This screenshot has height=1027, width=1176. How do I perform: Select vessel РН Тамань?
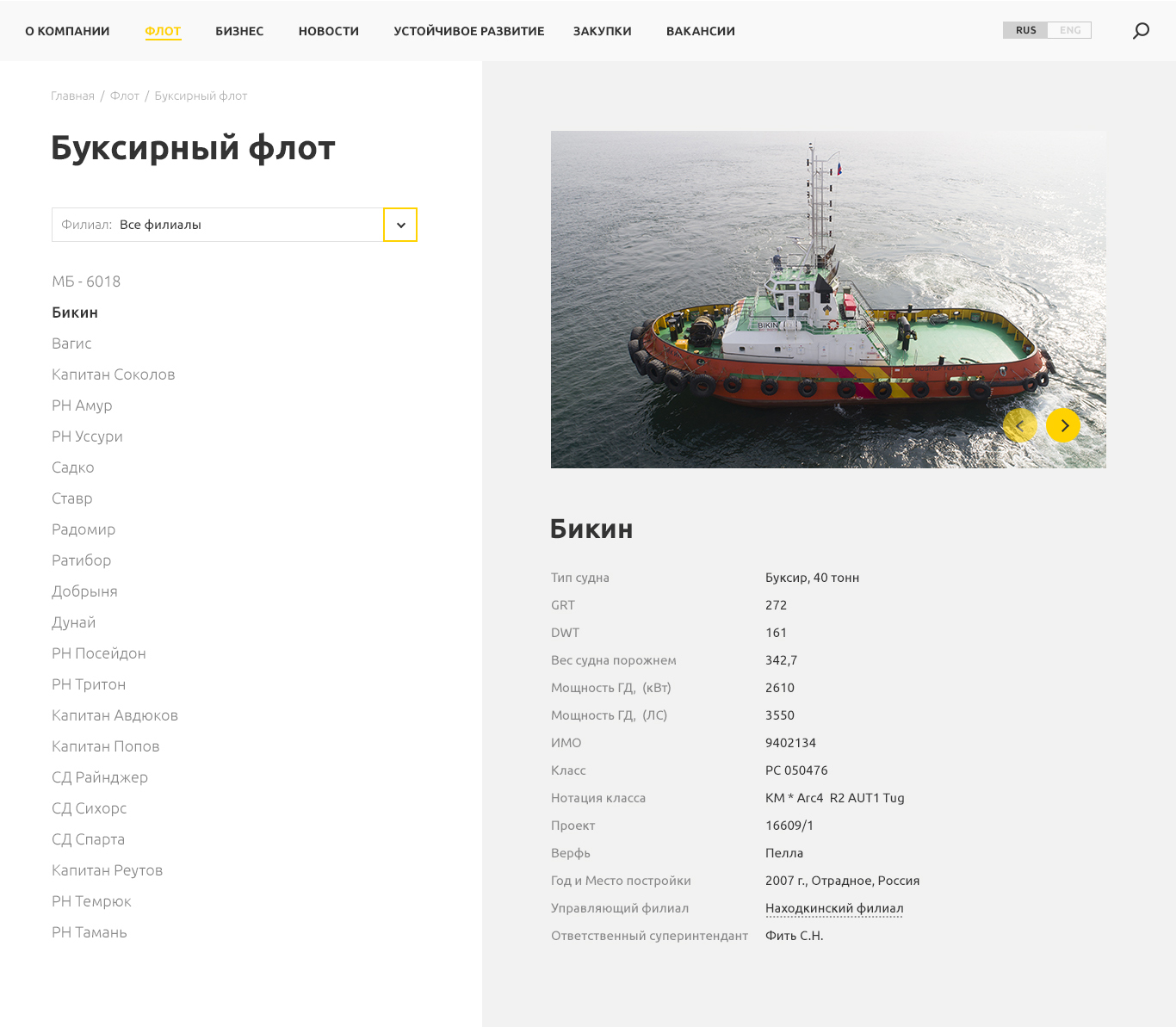[89, 932]
